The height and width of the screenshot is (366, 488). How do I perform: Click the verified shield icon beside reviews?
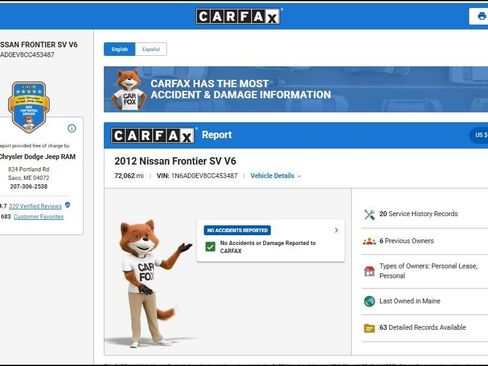(68, 205)
